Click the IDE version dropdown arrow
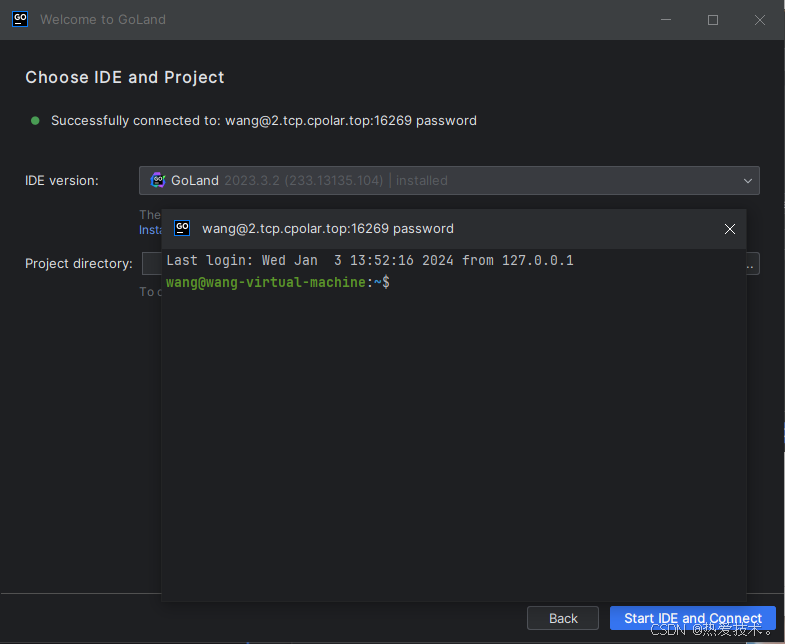Screen dimensions: 785x644 coord(747,181)
